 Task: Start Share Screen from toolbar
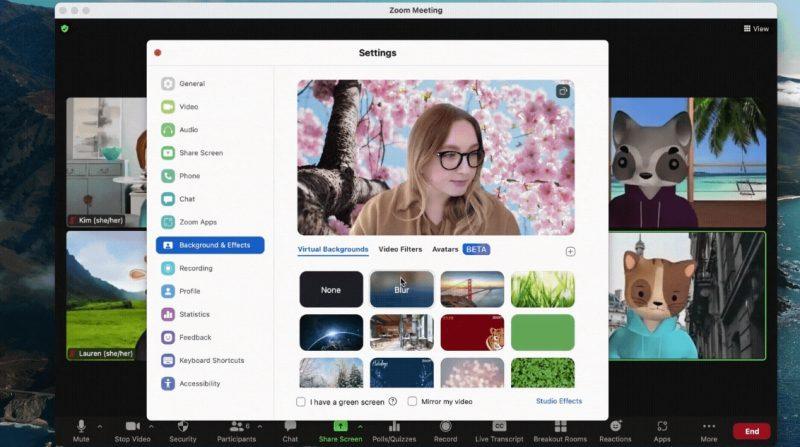click(340, 431)
